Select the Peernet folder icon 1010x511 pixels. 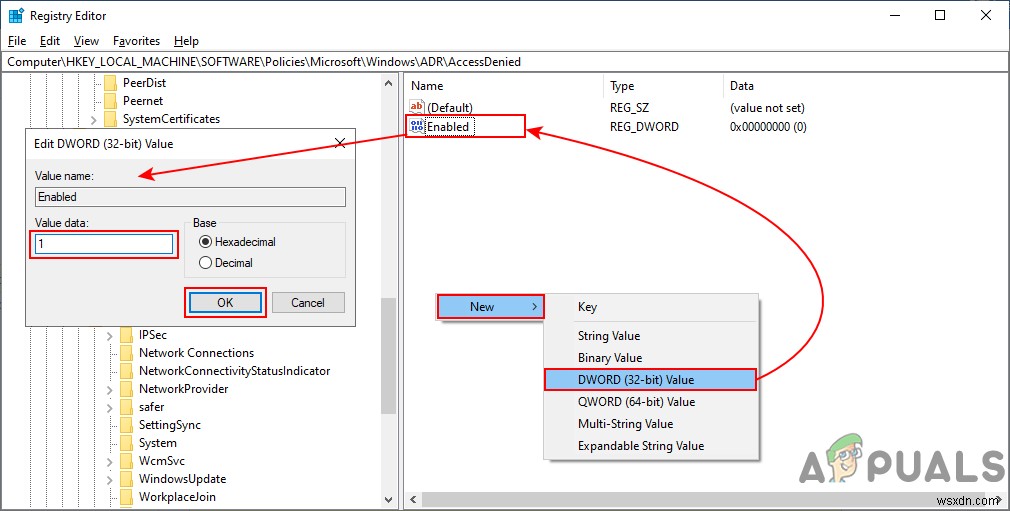111,101
